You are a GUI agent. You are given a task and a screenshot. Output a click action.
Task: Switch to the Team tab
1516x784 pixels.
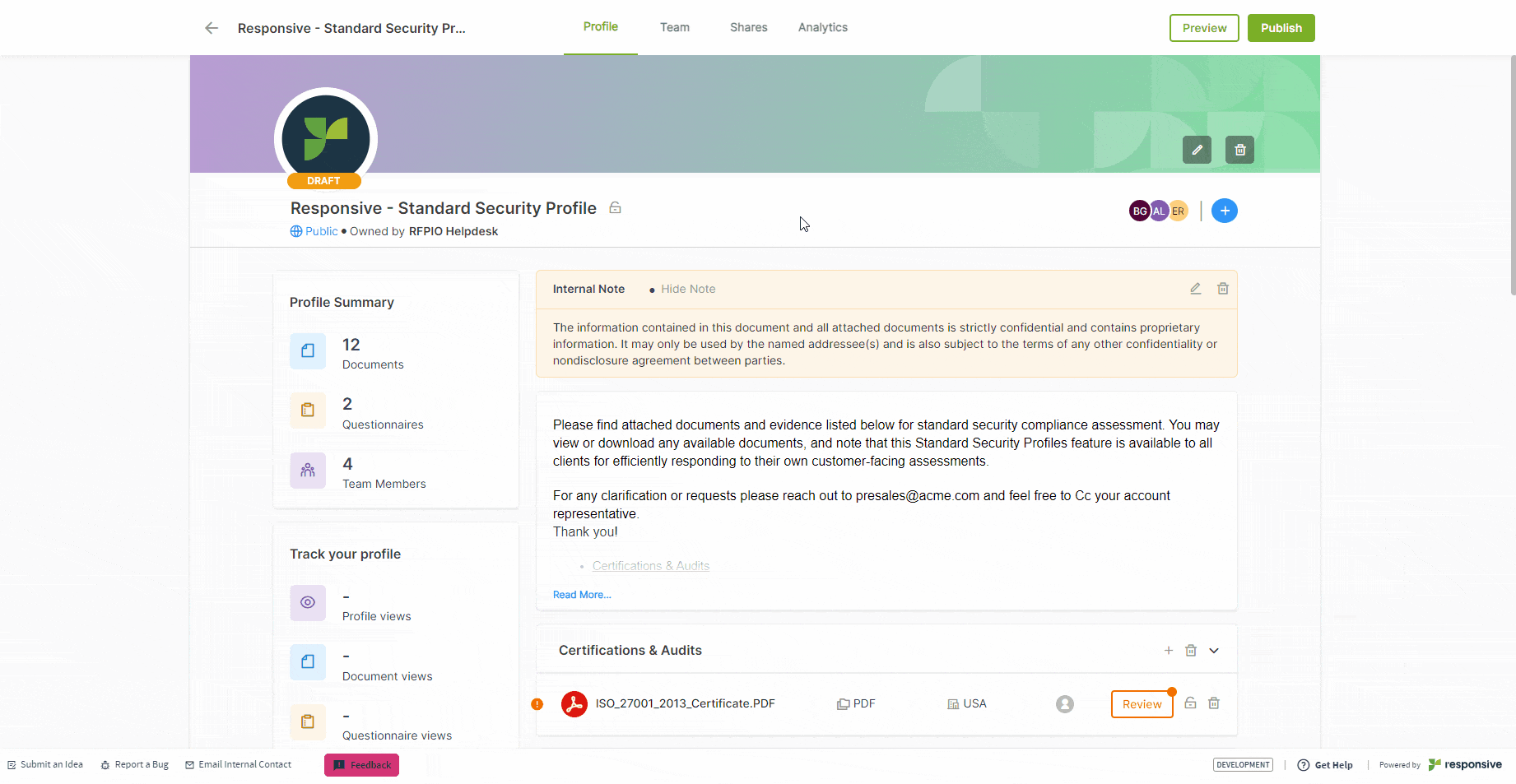click(675, 27)
